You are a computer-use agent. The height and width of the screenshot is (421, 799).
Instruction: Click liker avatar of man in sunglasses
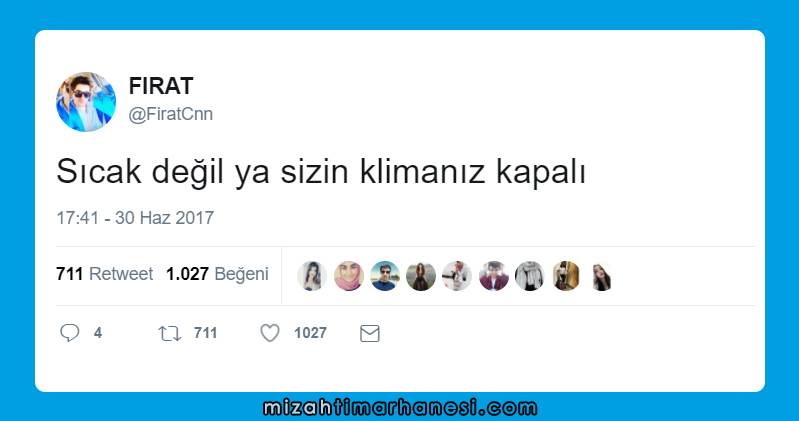tap(385, 276)
